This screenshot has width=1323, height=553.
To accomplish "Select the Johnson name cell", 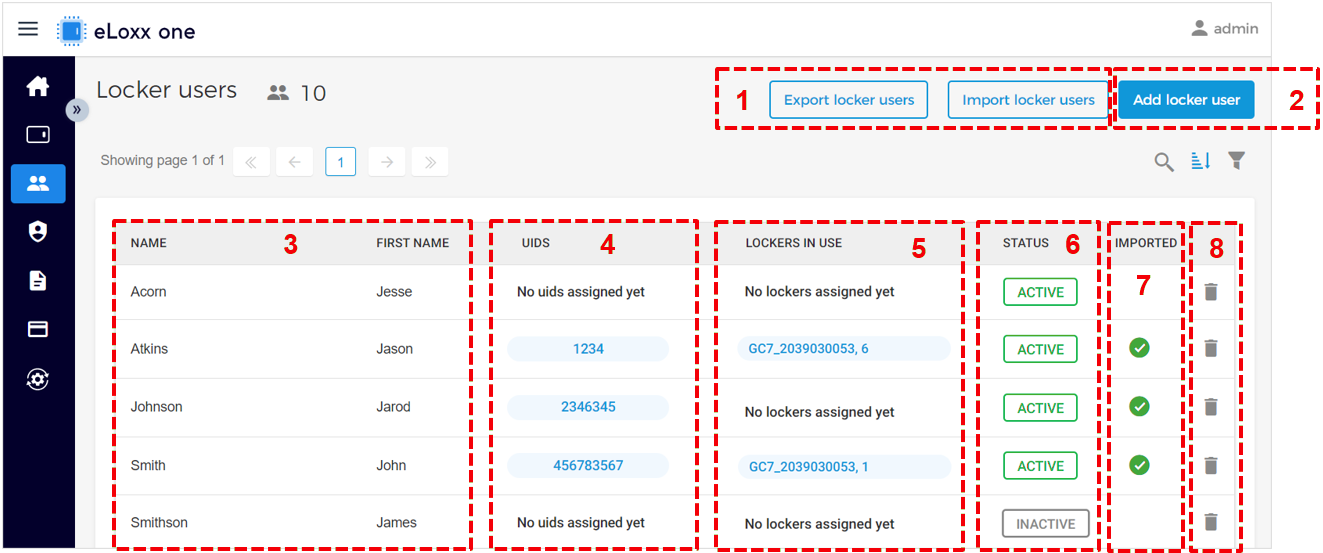I will [x=157, y=407].
